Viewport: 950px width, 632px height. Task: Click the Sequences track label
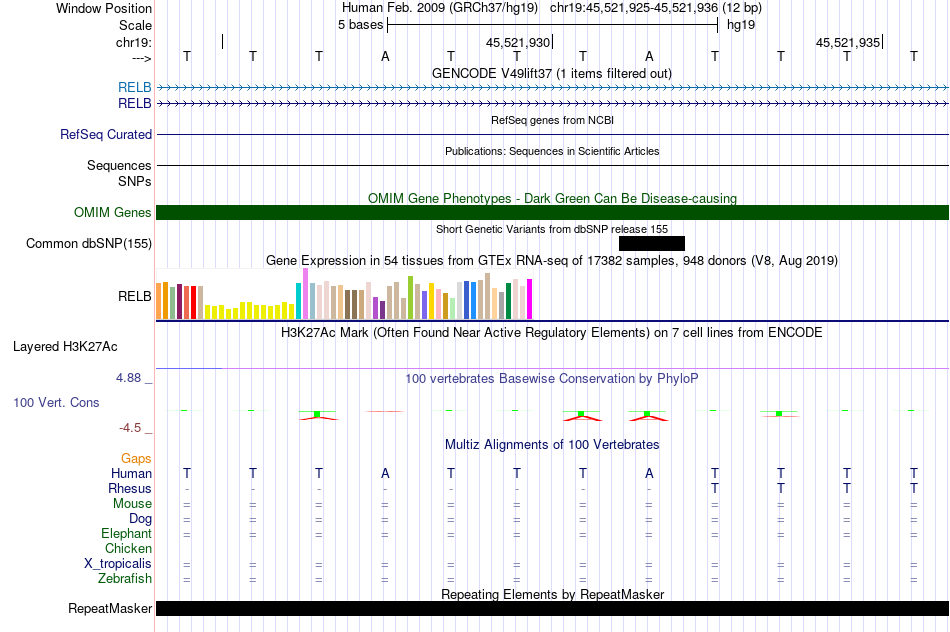[x=119, y=165]
